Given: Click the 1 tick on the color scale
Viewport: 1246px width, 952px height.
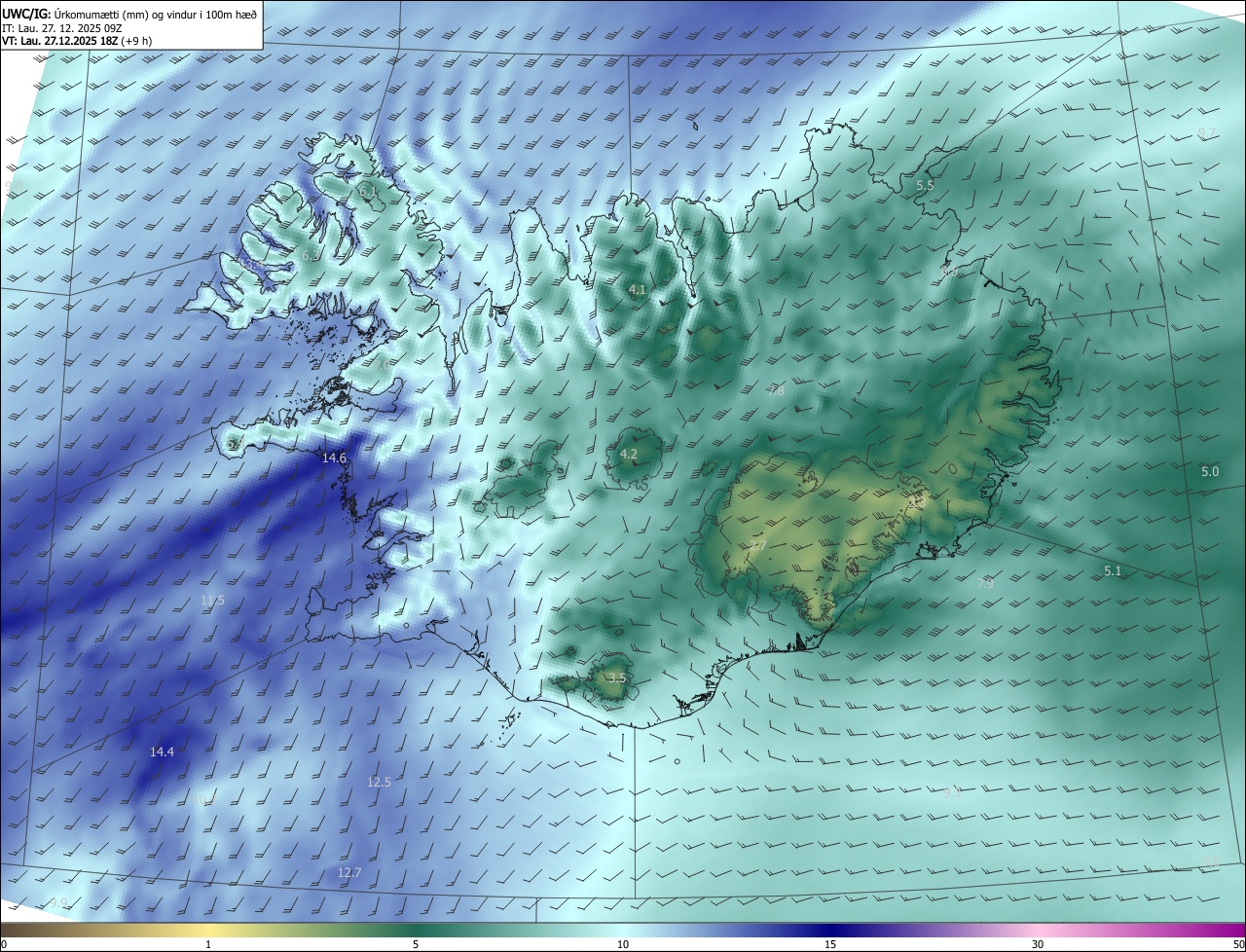Looking at the screenshot, I should tap(208, 944).
